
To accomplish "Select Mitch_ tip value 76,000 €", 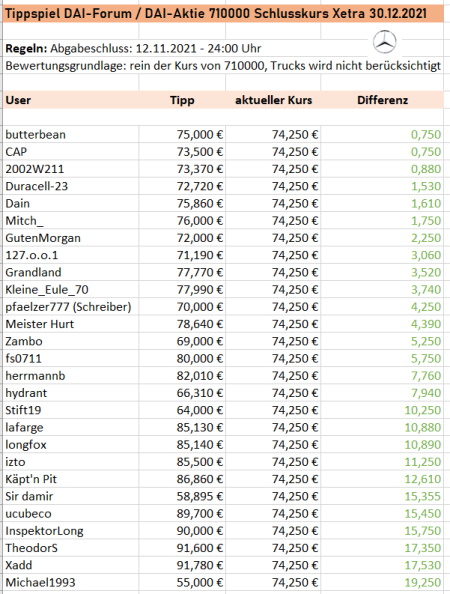I will point(200,220).
